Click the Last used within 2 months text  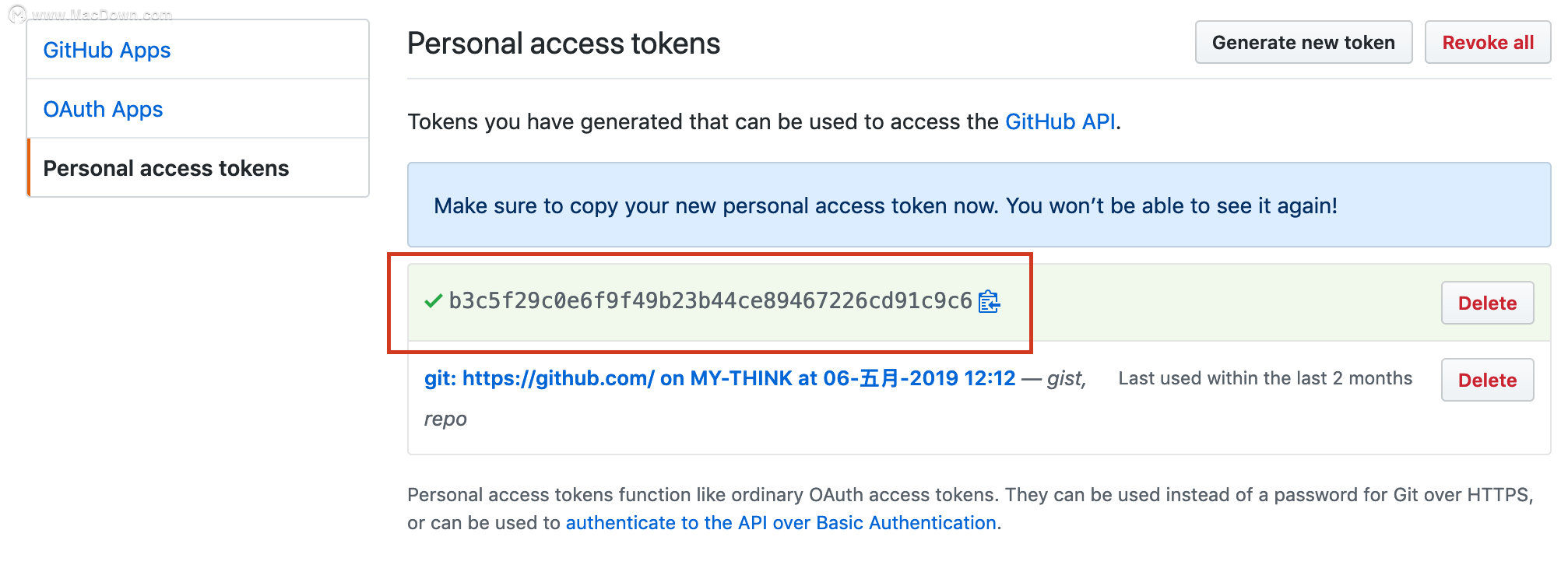point(1265,378)
